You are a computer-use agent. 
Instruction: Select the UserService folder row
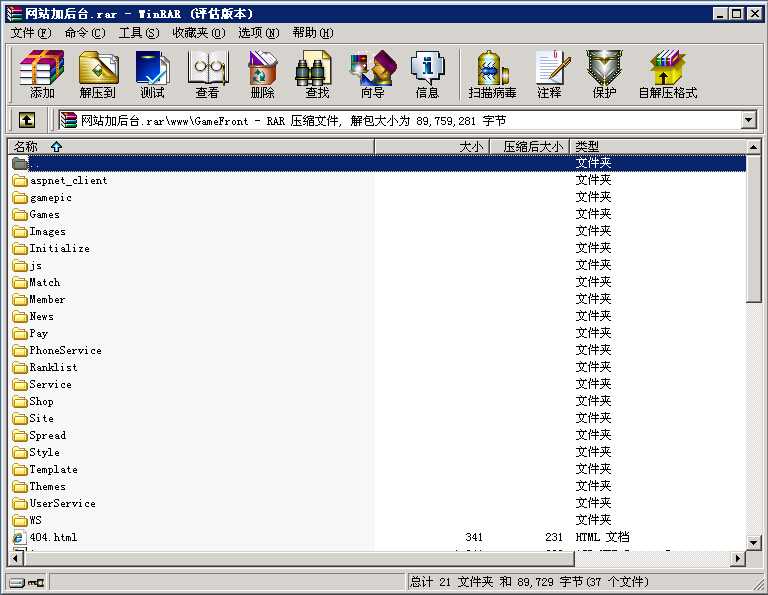(x=377, y=503)
